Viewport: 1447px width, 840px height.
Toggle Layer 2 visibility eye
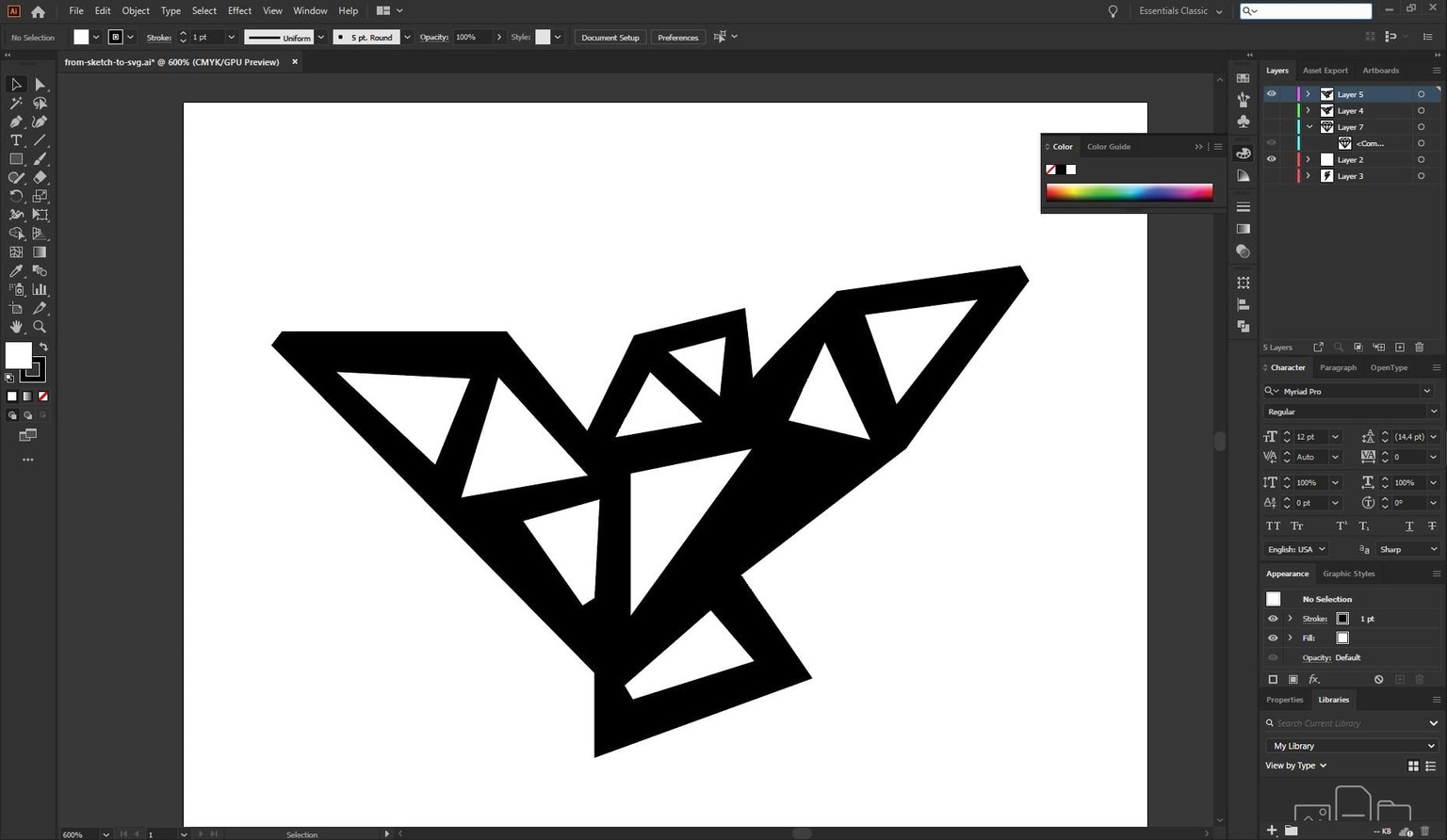tap(1272, 159)
